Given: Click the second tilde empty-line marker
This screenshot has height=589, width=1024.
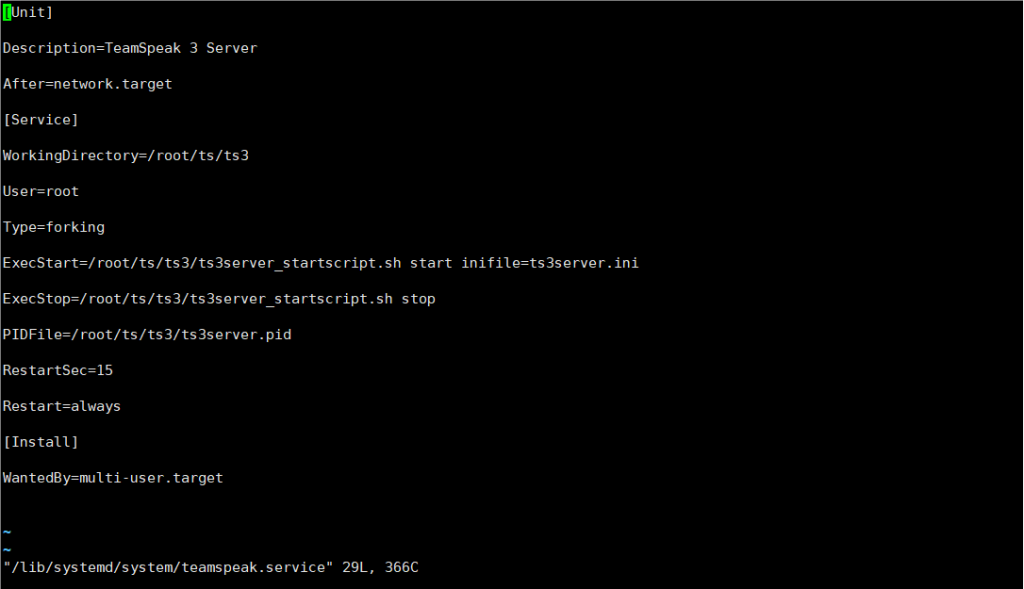Looking at the screenshot, I should click(x=7, y=550).
